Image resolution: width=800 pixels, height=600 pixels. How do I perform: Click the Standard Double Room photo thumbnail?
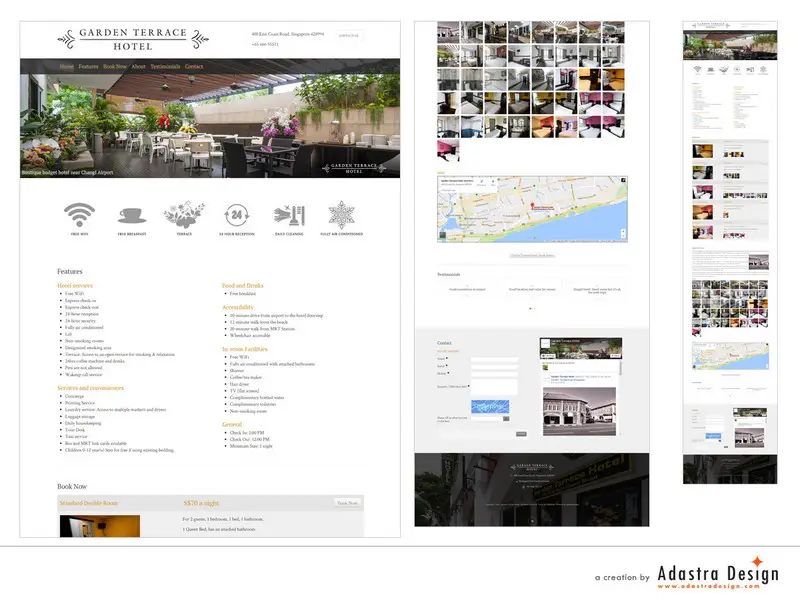tap(100, 526)
